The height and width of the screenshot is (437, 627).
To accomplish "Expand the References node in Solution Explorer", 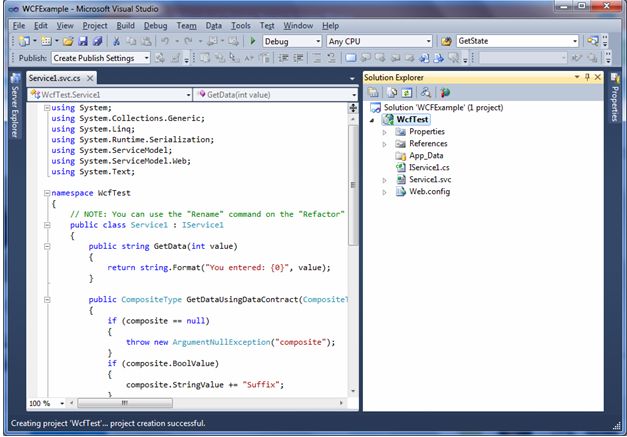I will click(x=385, y=144).
